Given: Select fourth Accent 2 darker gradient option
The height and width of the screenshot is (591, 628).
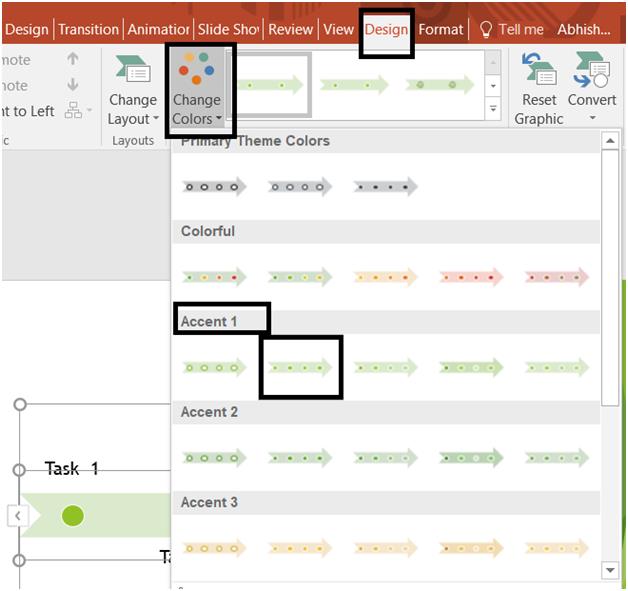Looking at the screenshot, I should point(471,458).
